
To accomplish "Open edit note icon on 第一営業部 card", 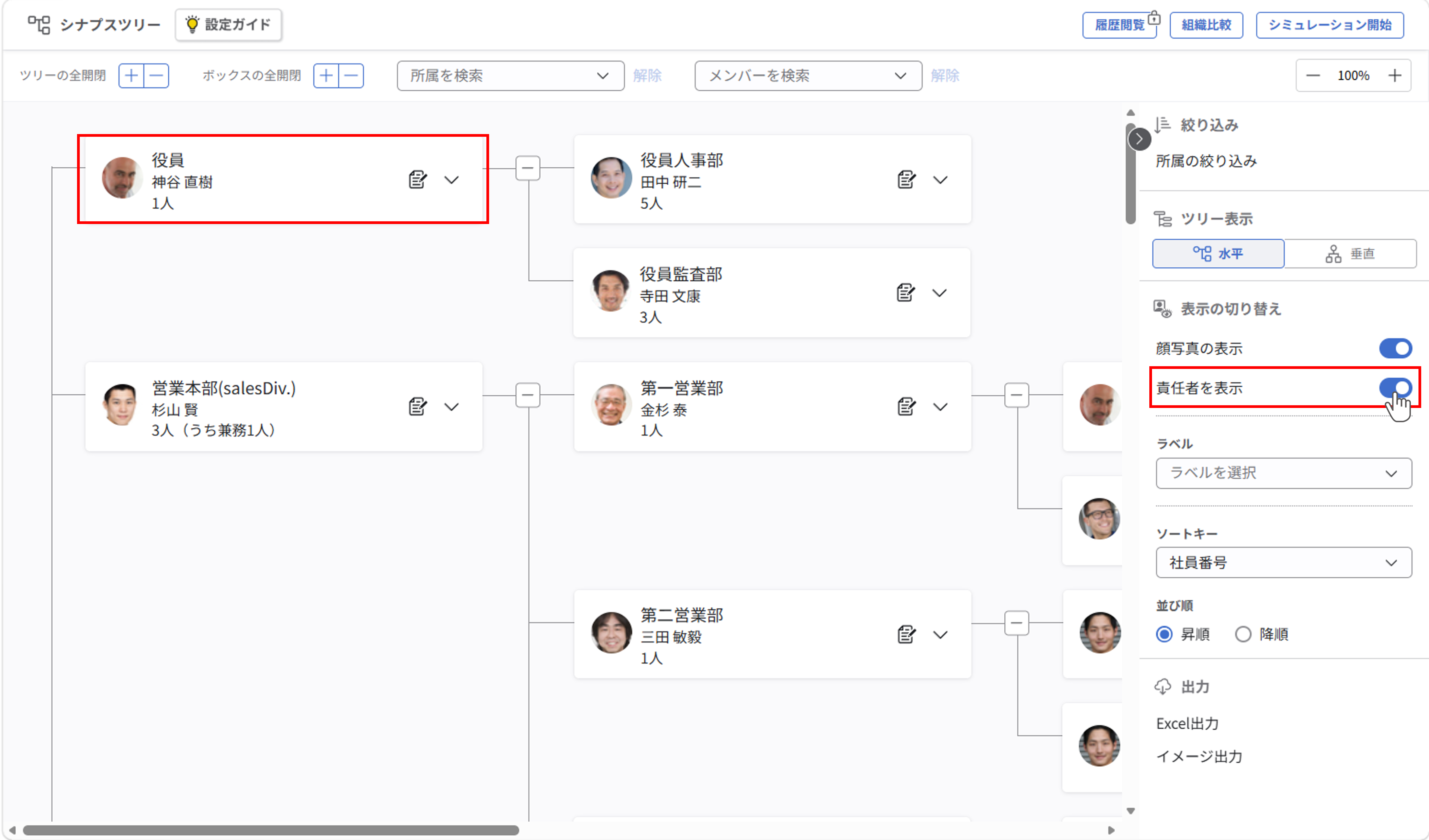I will pos(906,407).
